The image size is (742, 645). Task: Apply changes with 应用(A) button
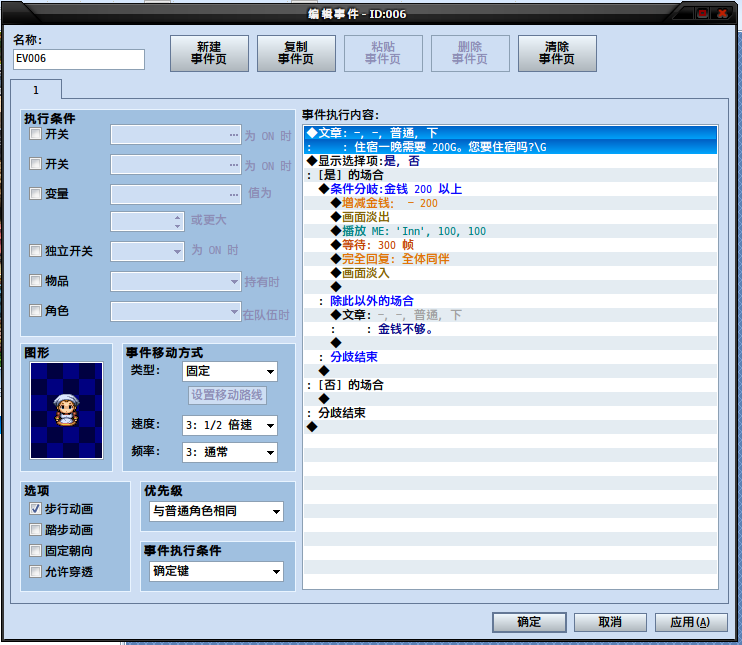[x=691, y=622]
